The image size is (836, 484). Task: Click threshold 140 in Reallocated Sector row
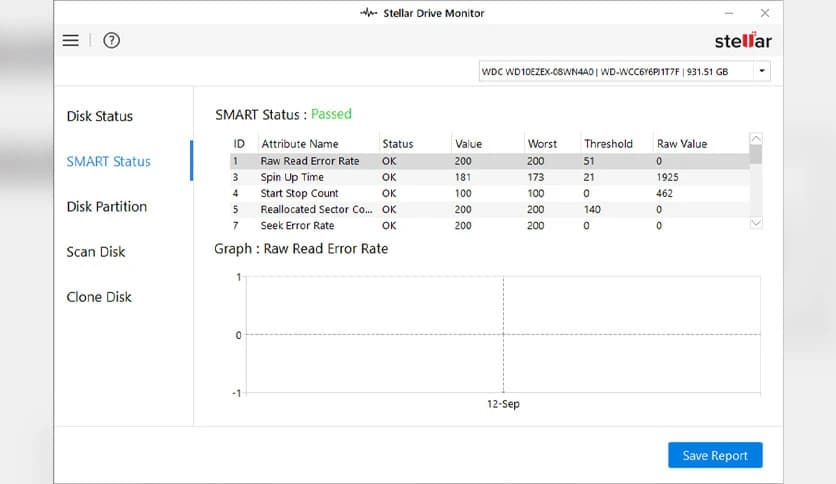click(592, 209)
